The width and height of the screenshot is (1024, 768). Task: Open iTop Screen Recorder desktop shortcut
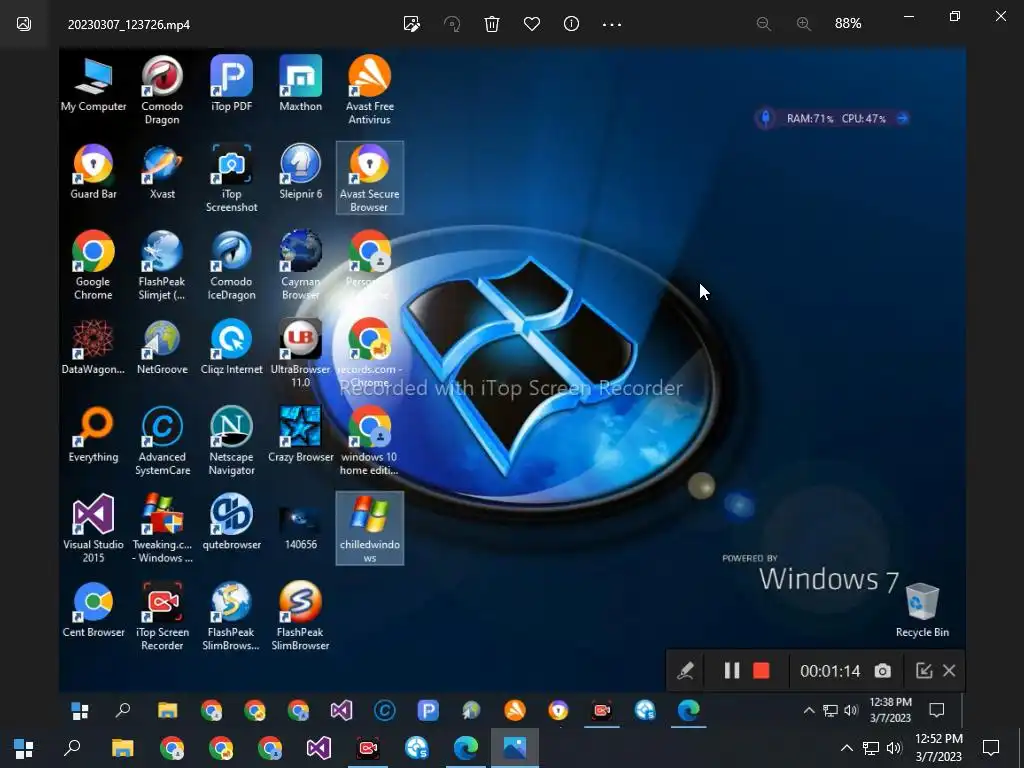pyautogui.click(x=162, y=616)
